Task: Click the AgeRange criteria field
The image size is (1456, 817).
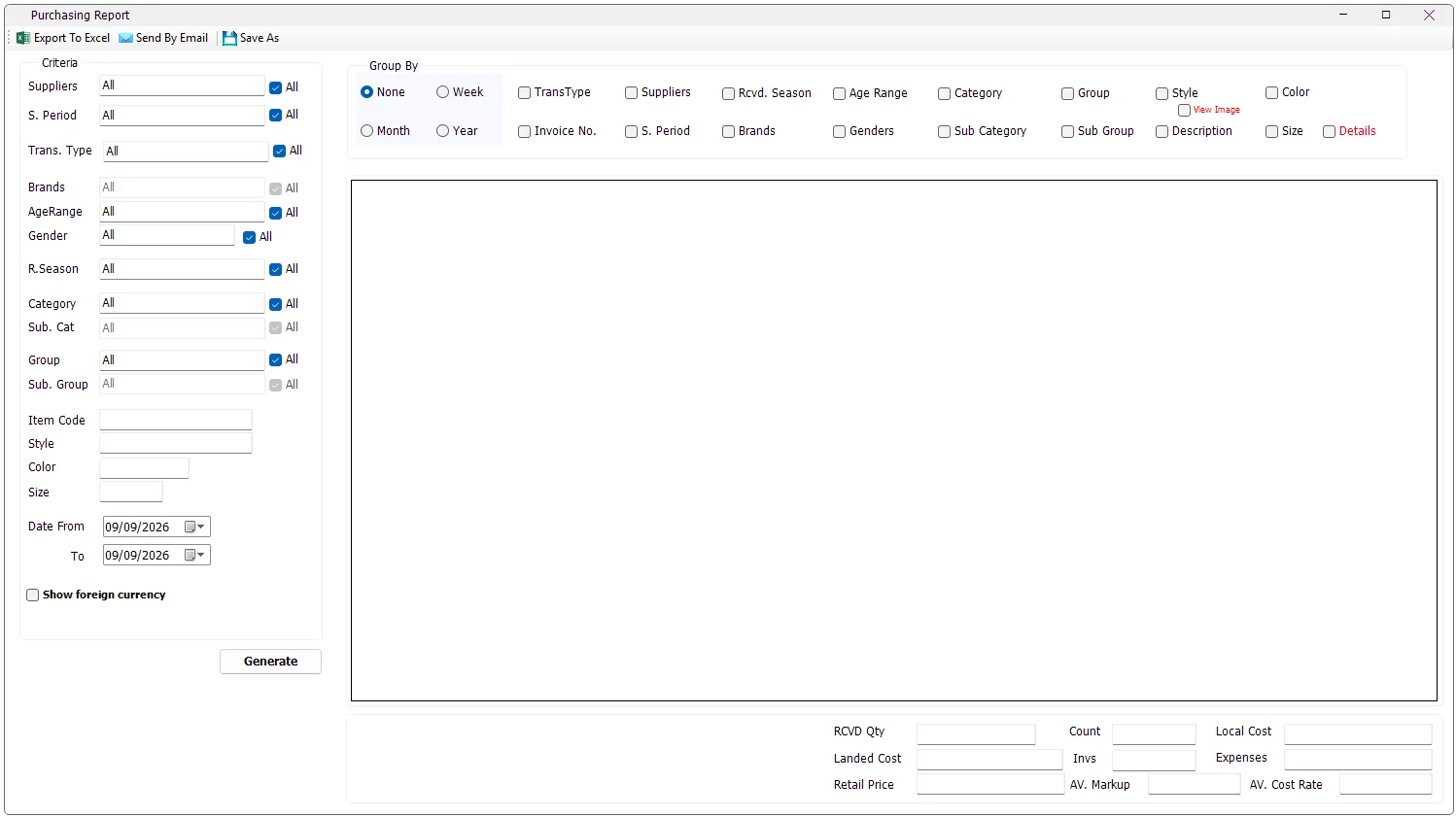Action: pos(182,211)
